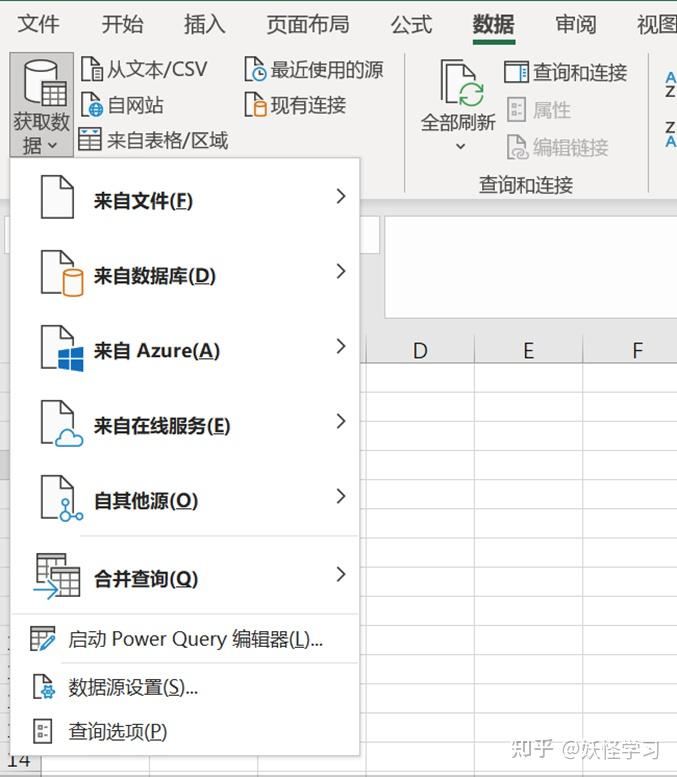Switch to the 页面布局 ribbon tab
This screenshot has height=777, width=677.
(x=308, y=24)
